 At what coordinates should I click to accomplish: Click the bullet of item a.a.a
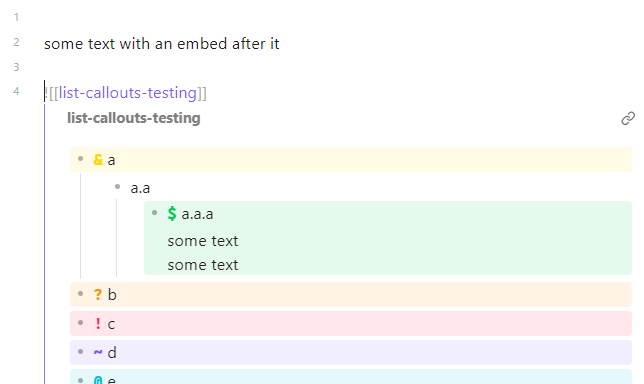point(154,212)
